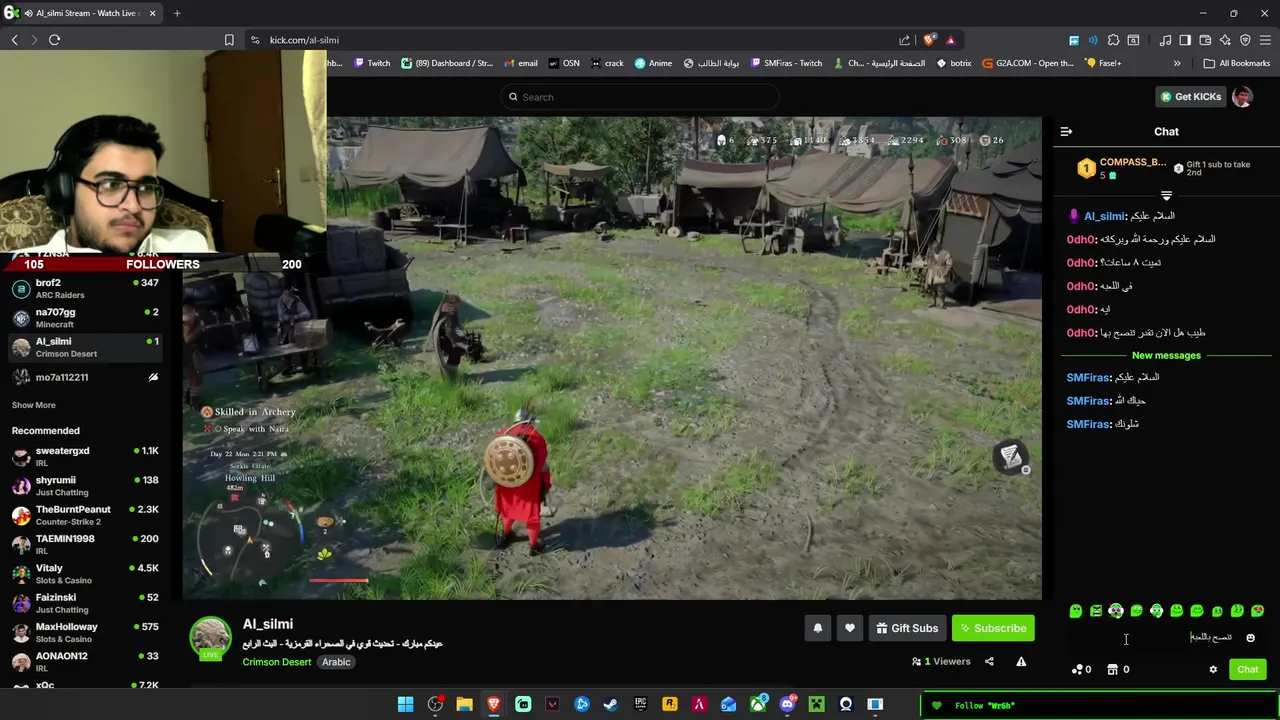Open the Brave music playlist icon
The height and width of the screenshot is (720, 1280).
pyautogui.click(x=1165, y=40)
